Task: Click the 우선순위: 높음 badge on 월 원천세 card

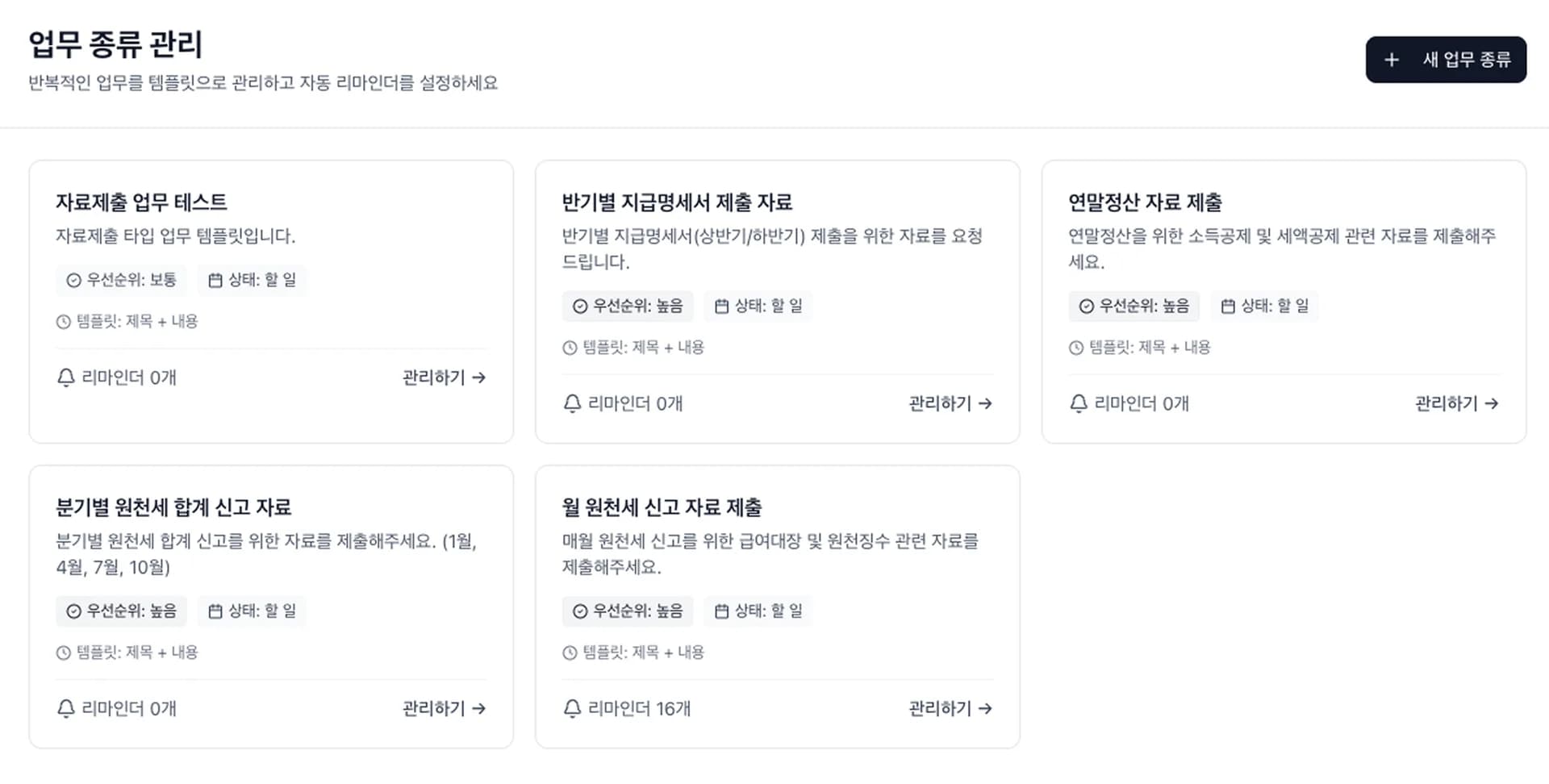Action: [628, 611]
